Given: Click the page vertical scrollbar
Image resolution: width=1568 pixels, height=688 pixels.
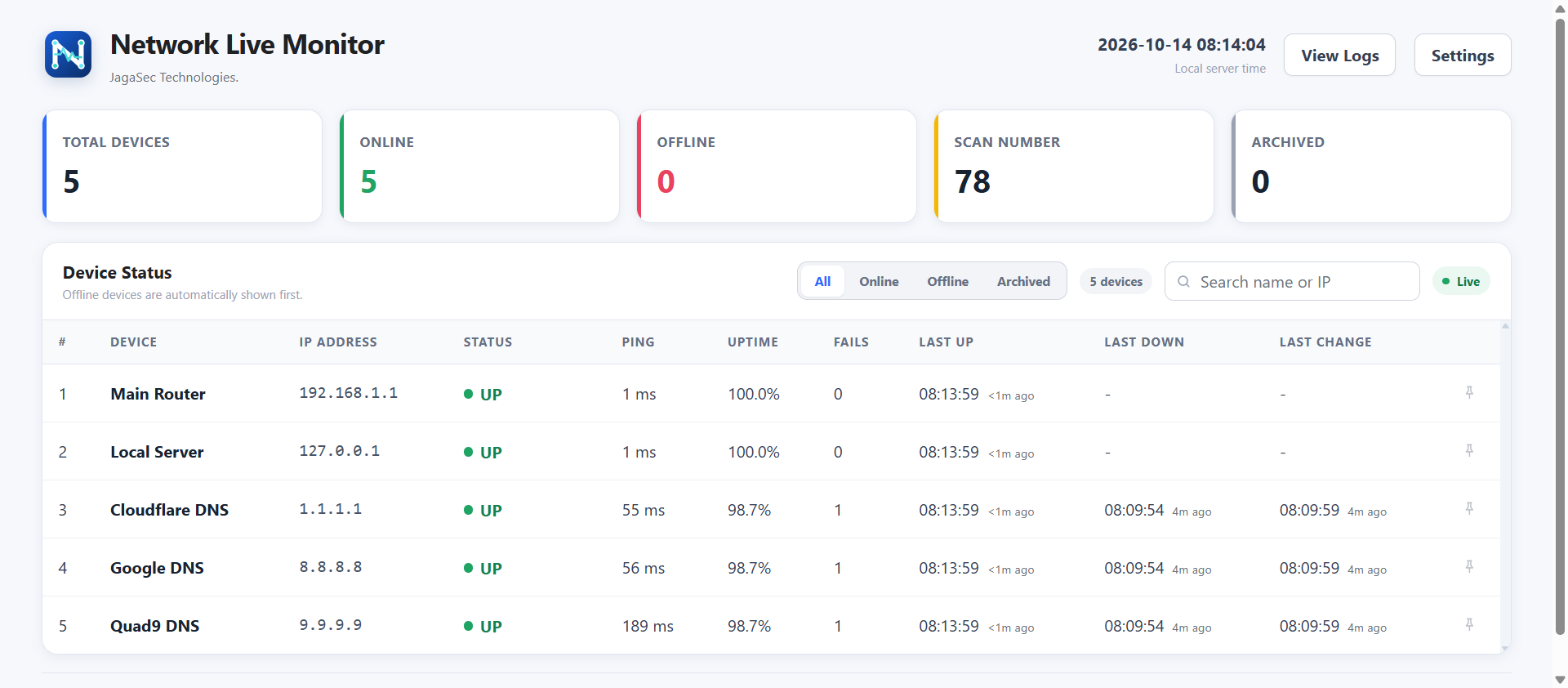Looking at the screenshot, I should pyautogui.click(x=1560, y=327).
